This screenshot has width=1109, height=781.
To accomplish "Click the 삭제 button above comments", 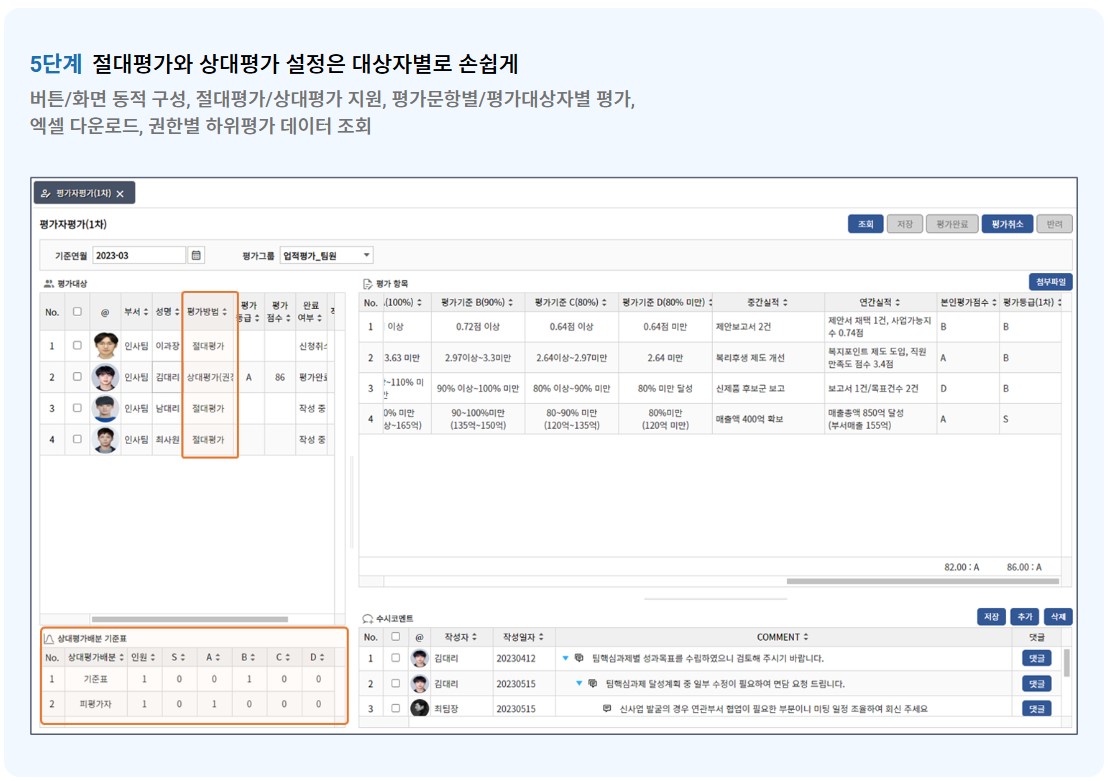I will point(1058,617).
